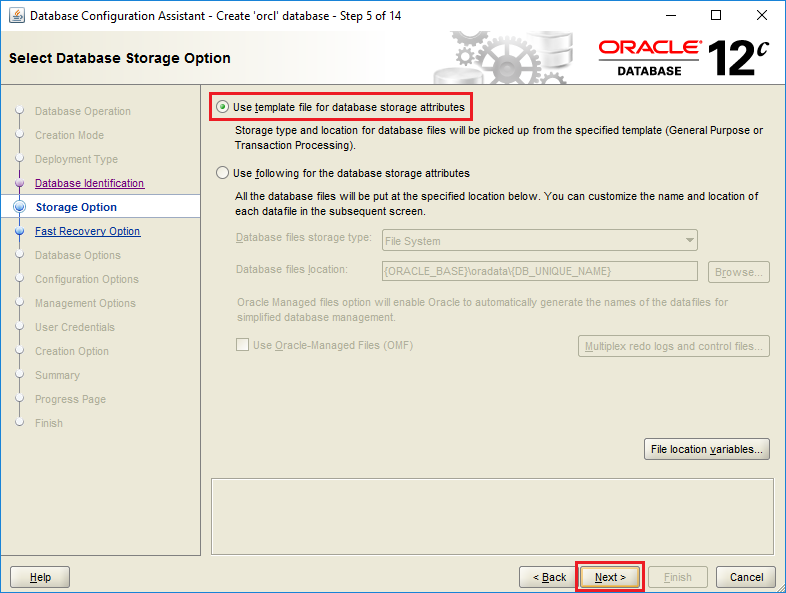Open the Database Identification step link
Viewport: 786px width, 593px height.
pyautogui.click(x=89, y=183)
